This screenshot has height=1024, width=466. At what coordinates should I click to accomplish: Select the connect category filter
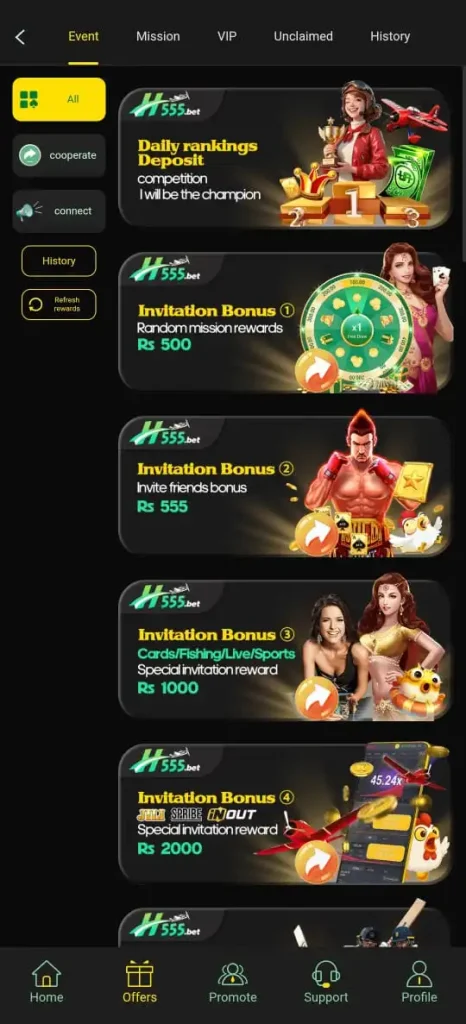tap(59, 211)
